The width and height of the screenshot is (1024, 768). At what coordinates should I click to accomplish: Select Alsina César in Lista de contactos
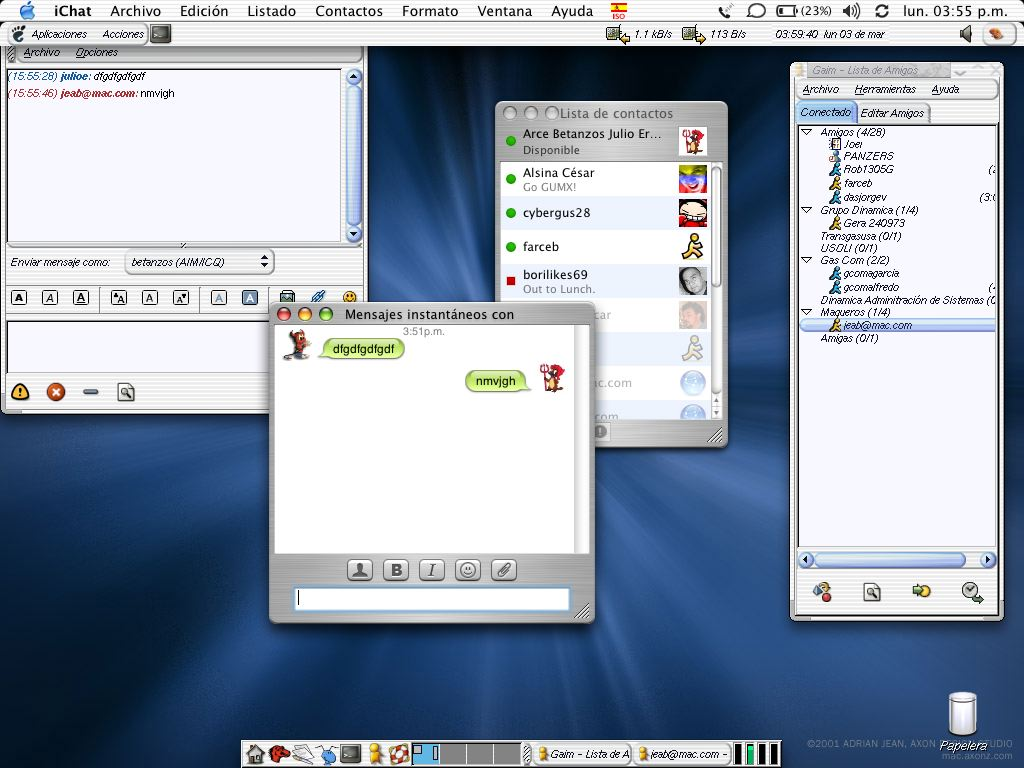tap(605, 179)
